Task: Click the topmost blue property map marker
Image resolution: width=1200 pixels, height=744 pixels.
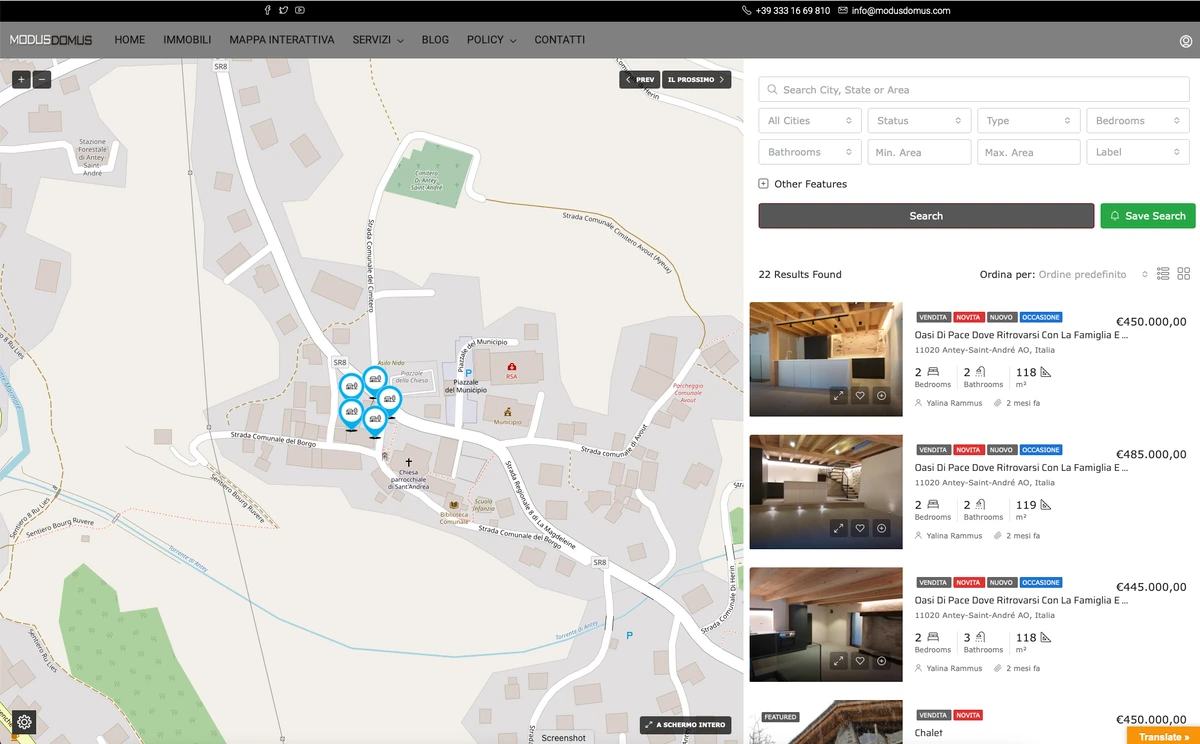Action: pyautogui.click(x=375, y=381)
